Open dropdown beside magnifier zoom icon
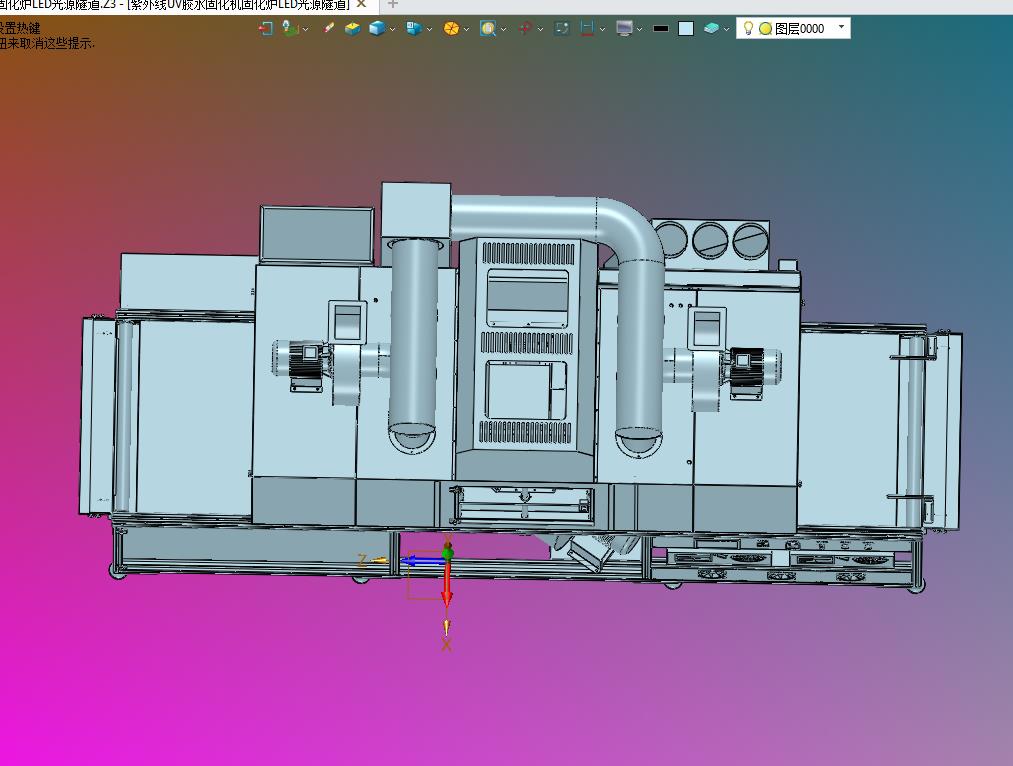 503,29
